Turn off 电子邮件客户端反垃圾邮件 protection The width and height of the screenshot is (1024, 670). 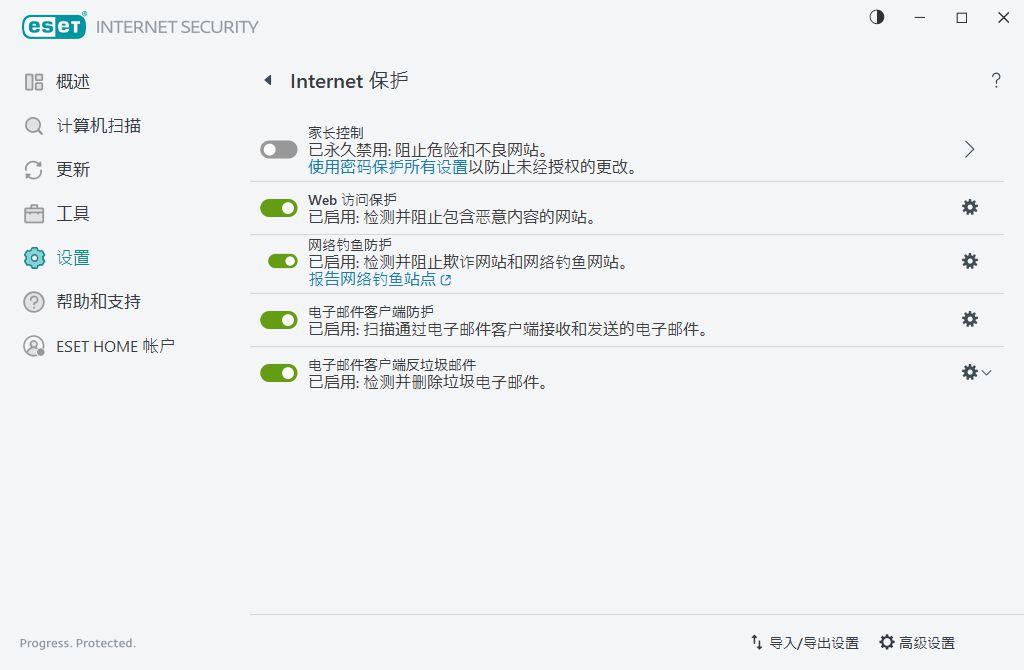pos(278,372)
